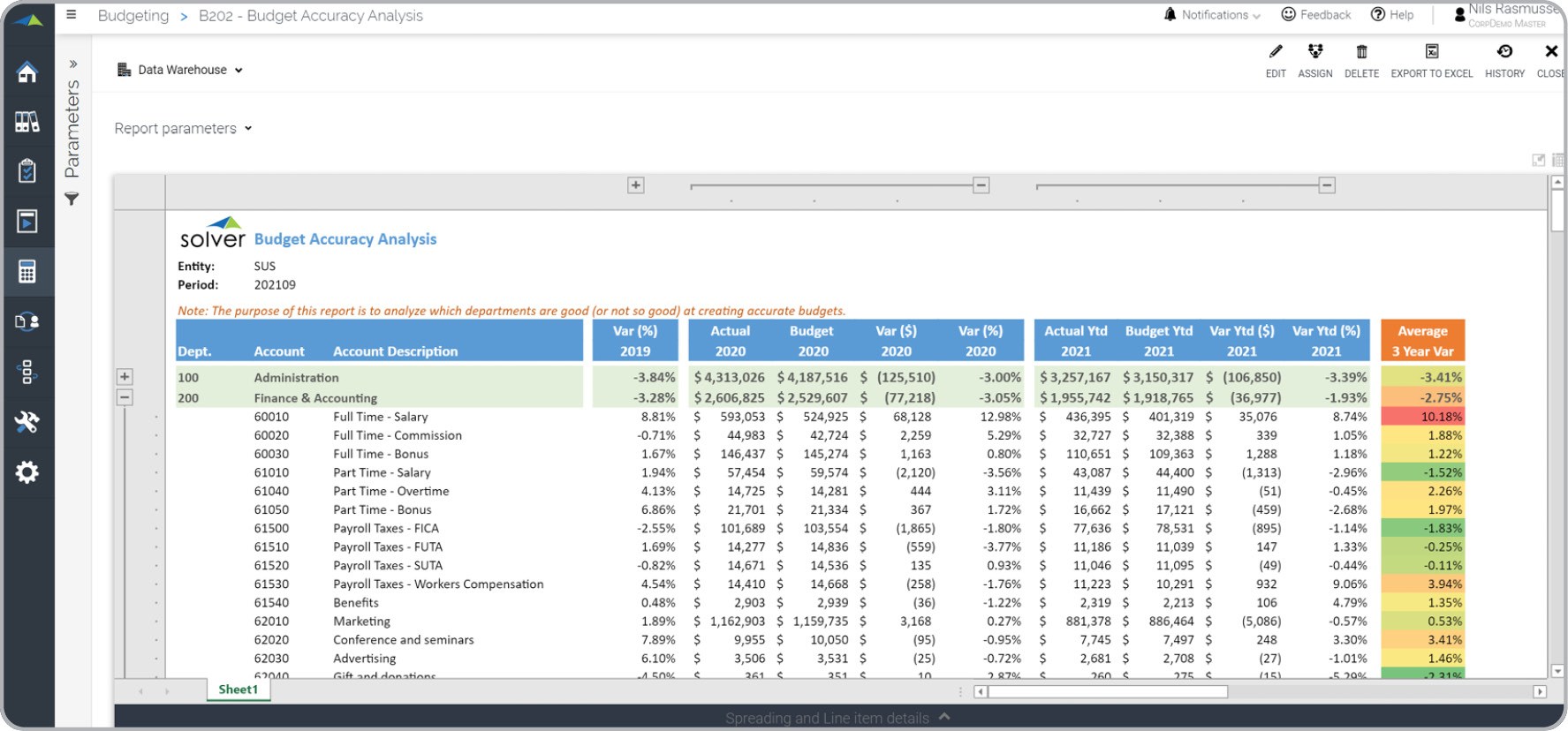Image resolution: width=1568 pixels, height=731 pixels.
Task: Expand the Administration department row
Action: 125,377
